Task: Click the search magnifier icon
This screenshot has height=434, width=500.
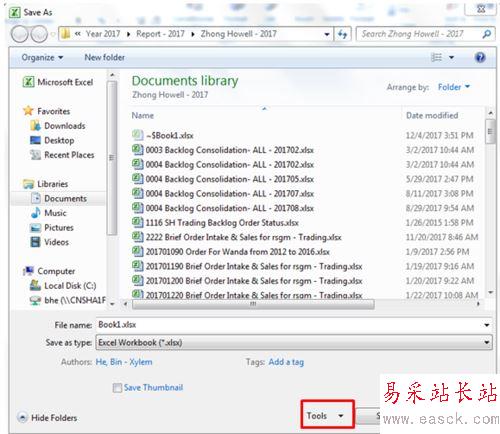Action: click(486, 34)
